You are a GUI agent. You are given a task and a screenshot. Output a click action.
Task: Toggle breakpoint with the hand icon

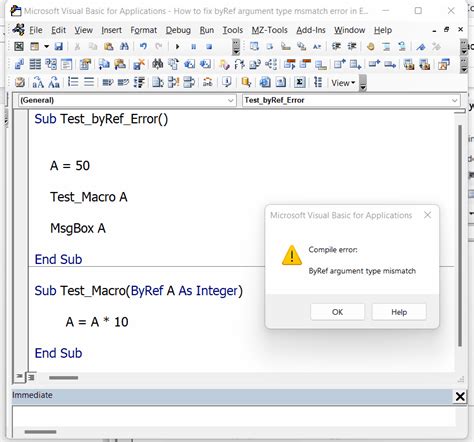370,46
